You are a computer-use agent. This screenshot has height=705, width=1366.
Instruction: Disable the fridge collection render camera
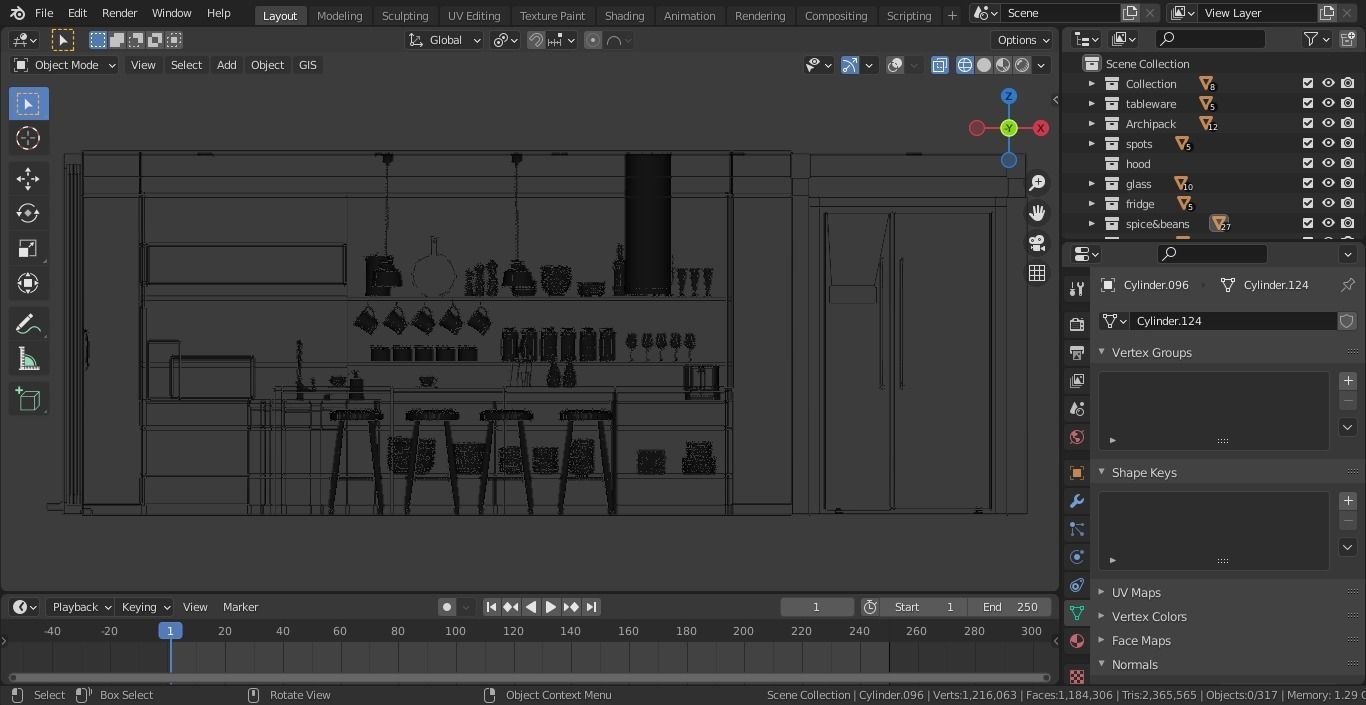pyautogui.click(x=1348, y=204)
